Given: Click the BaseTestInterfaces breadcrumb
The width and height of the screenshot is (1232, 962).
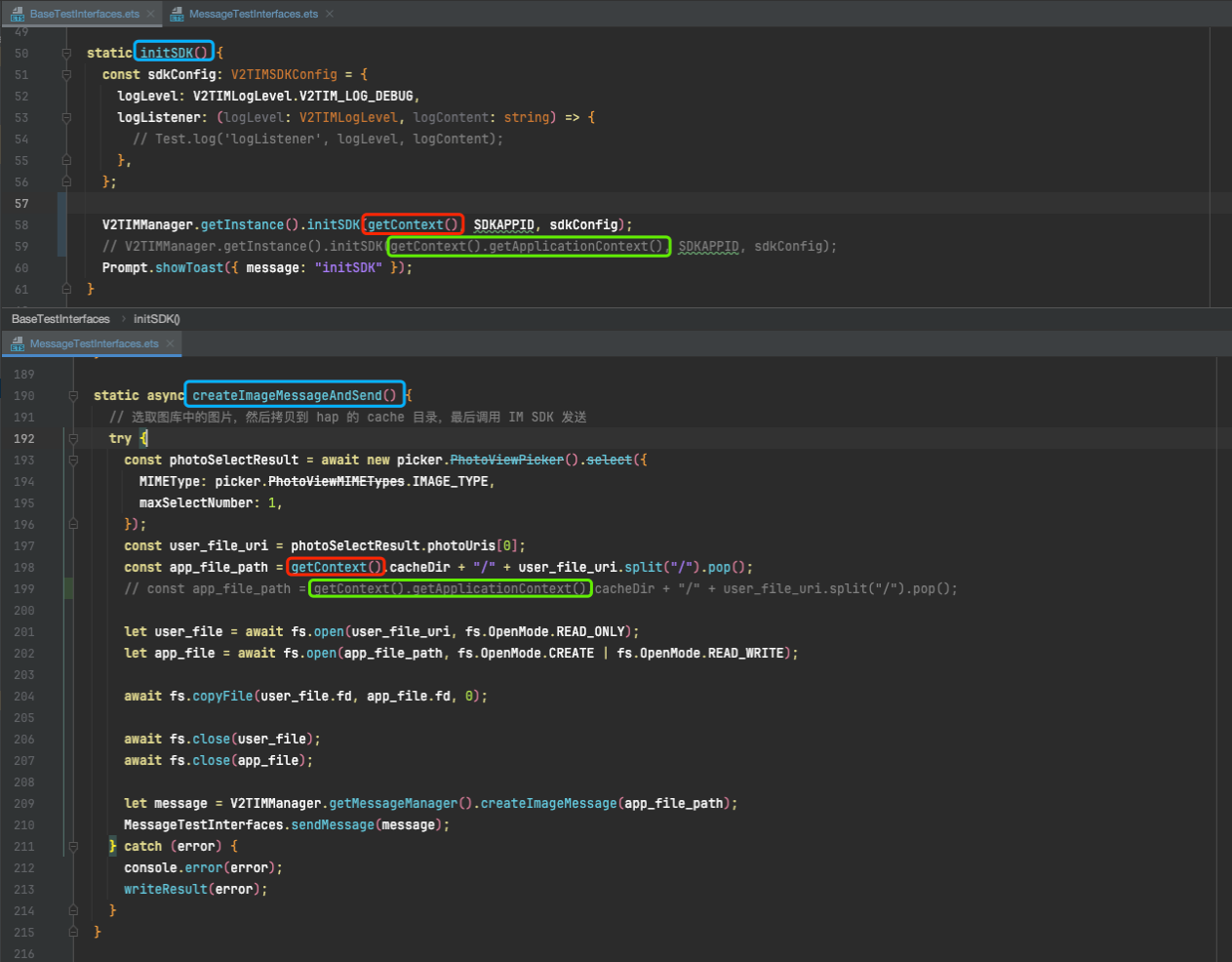Looking at the screenshot, I should click(x=60, y=319).
